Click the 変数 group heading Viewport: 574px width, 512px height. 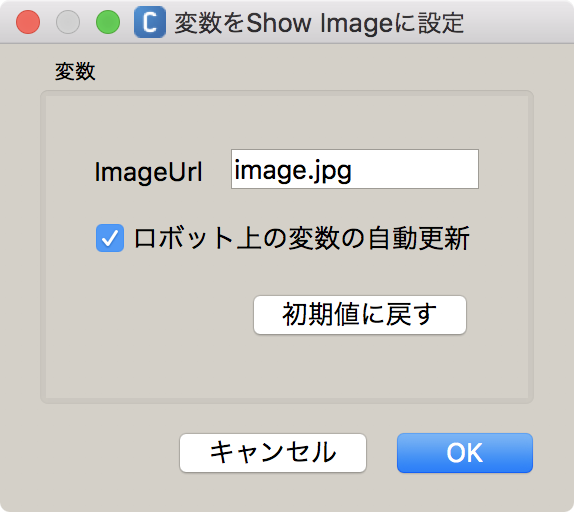(75, 71)
